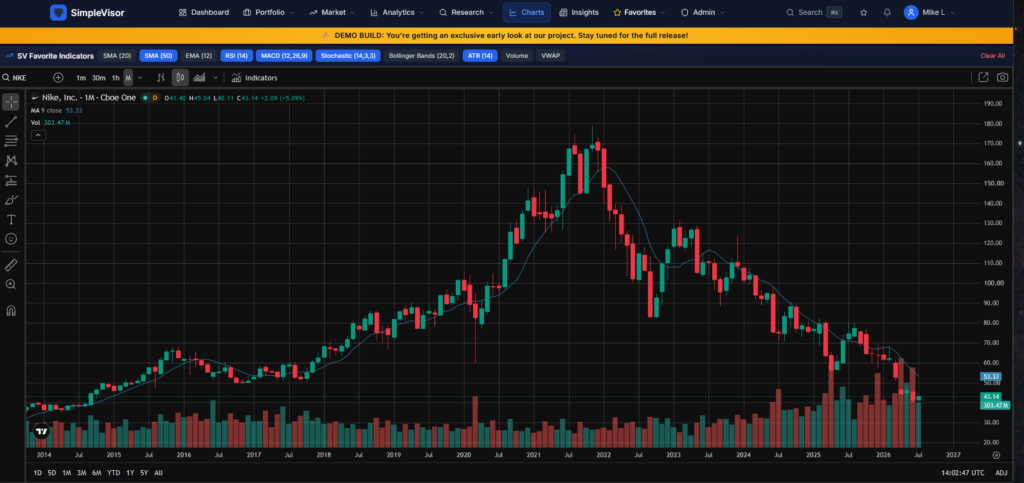Open the Indicators dialog
Image resolution: width=1024 pixels, height=483 pixels.
point(254,78)
